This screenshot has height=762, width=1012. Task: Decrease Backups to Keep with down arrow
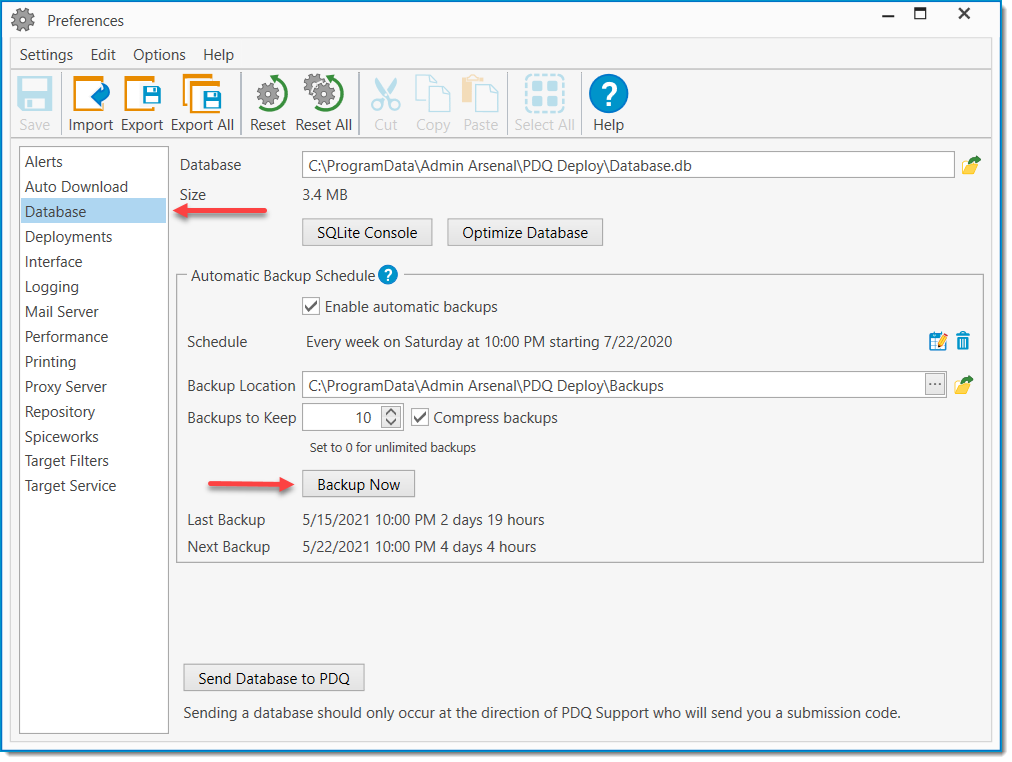(390, 423)
